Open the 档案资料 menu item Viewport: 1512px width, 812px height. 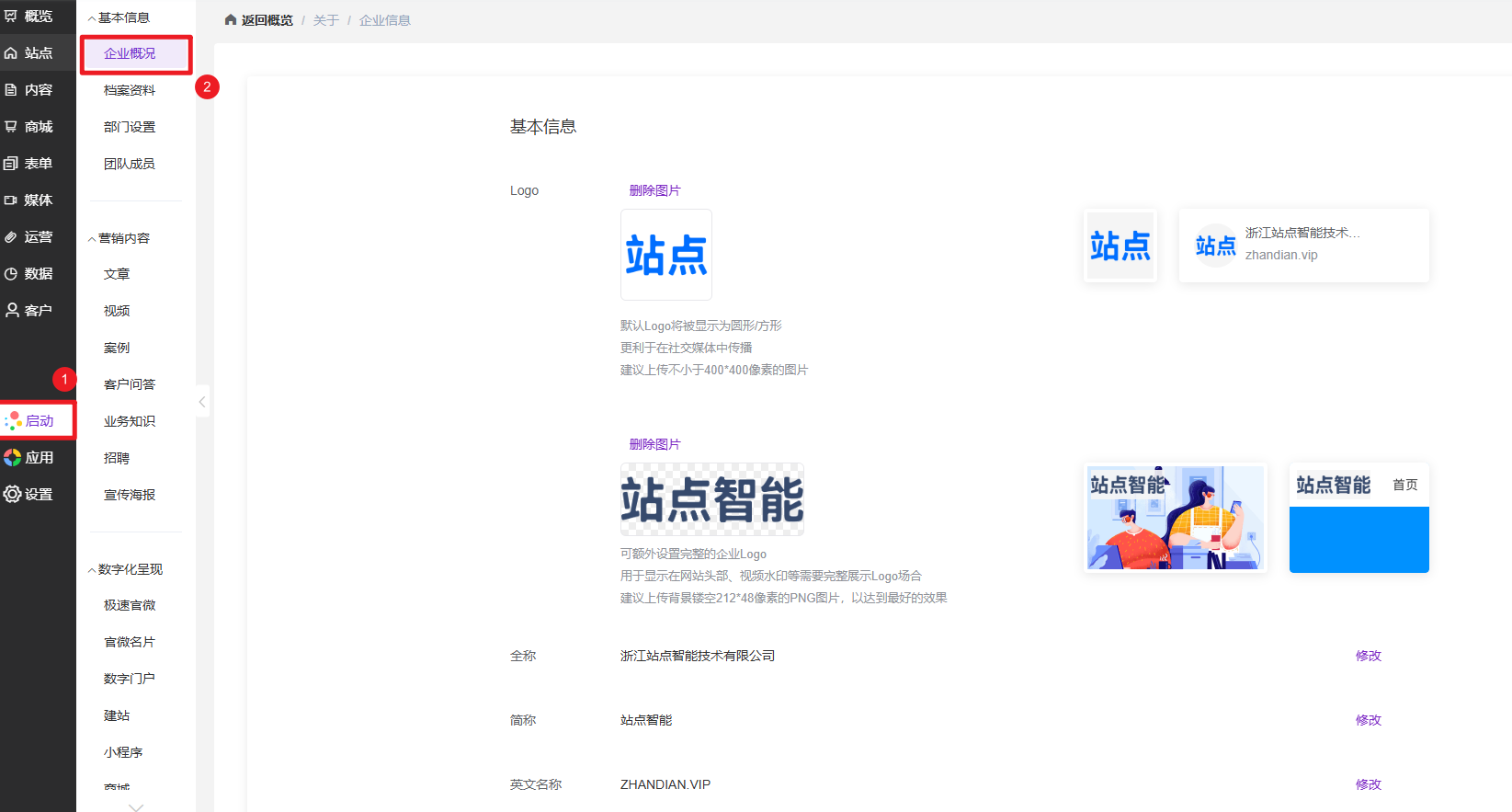tap(130, 90)
